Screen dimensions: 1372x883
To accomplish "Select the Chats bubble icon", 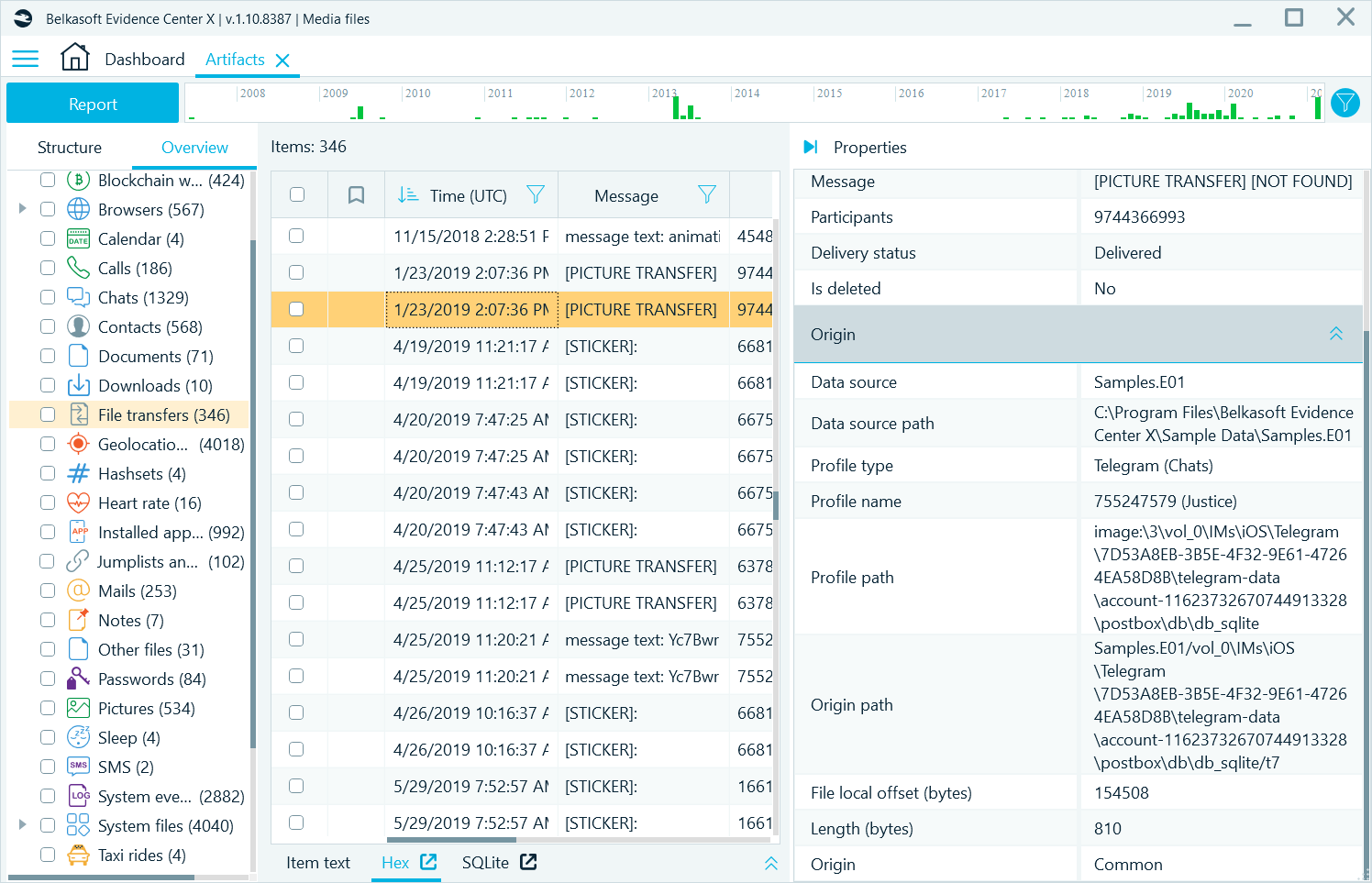I will (79, 297).
